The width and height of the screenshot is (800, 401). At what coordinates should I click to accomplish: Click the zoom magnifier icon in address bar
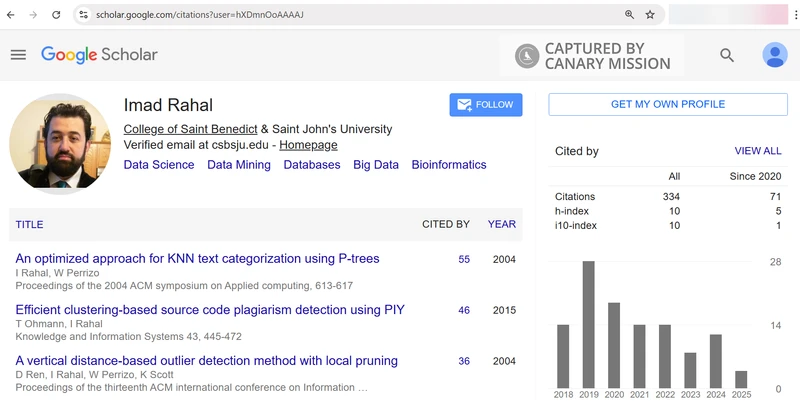pos(630,15)
